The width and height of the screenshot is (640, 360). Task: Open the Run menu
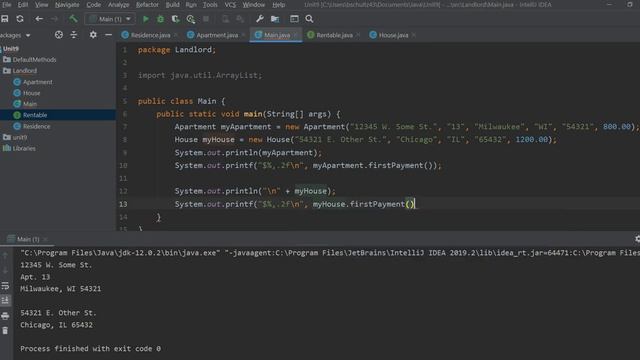tap(191, 5)
